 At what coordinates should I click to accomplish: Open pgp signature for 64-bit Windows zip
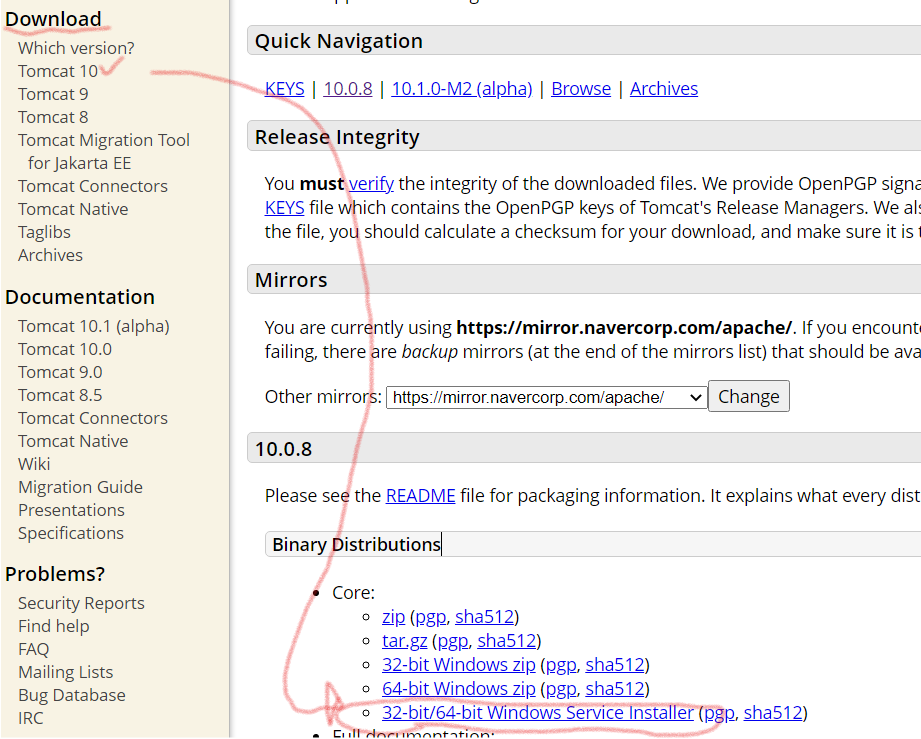pyautogui.click(x=561, y=688)
